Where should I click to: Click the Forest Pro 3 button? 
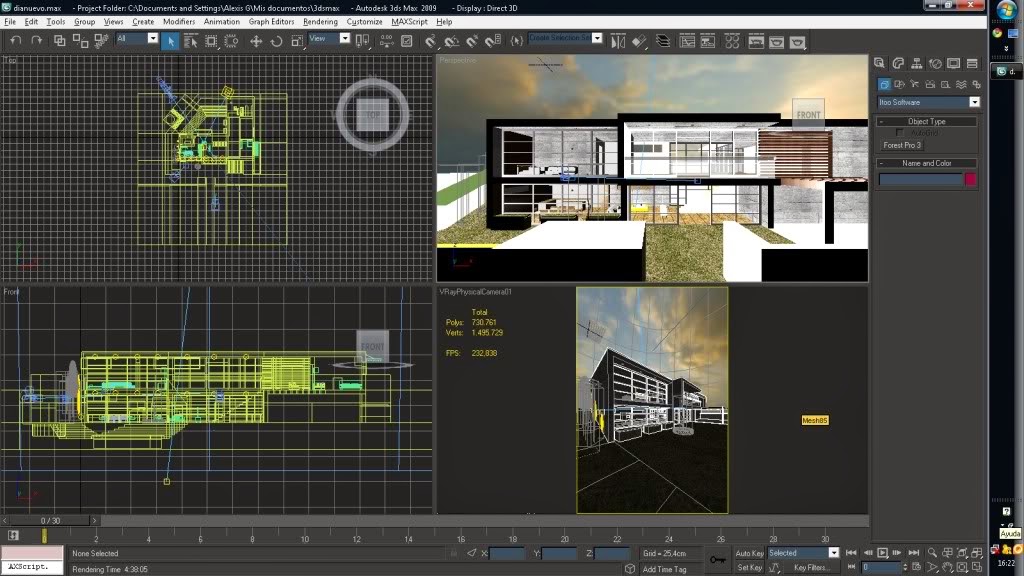[902, 145]
